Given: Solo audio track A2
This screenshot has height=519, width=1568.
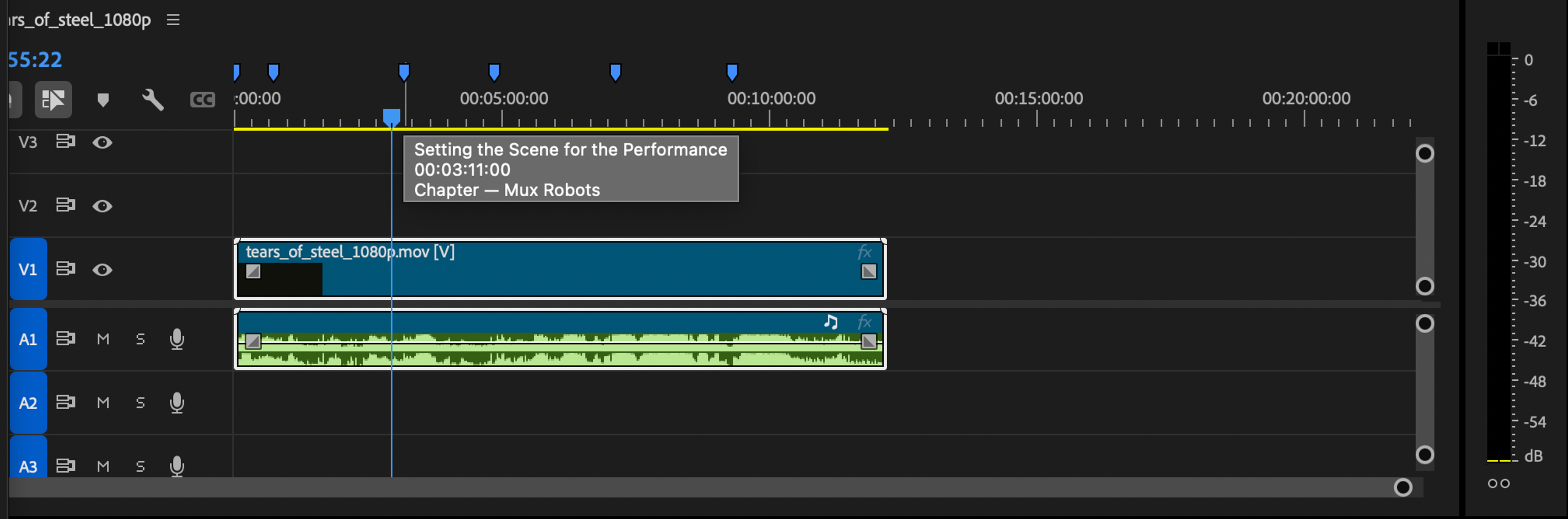Looking at the screenshot, I should (140, 403).
